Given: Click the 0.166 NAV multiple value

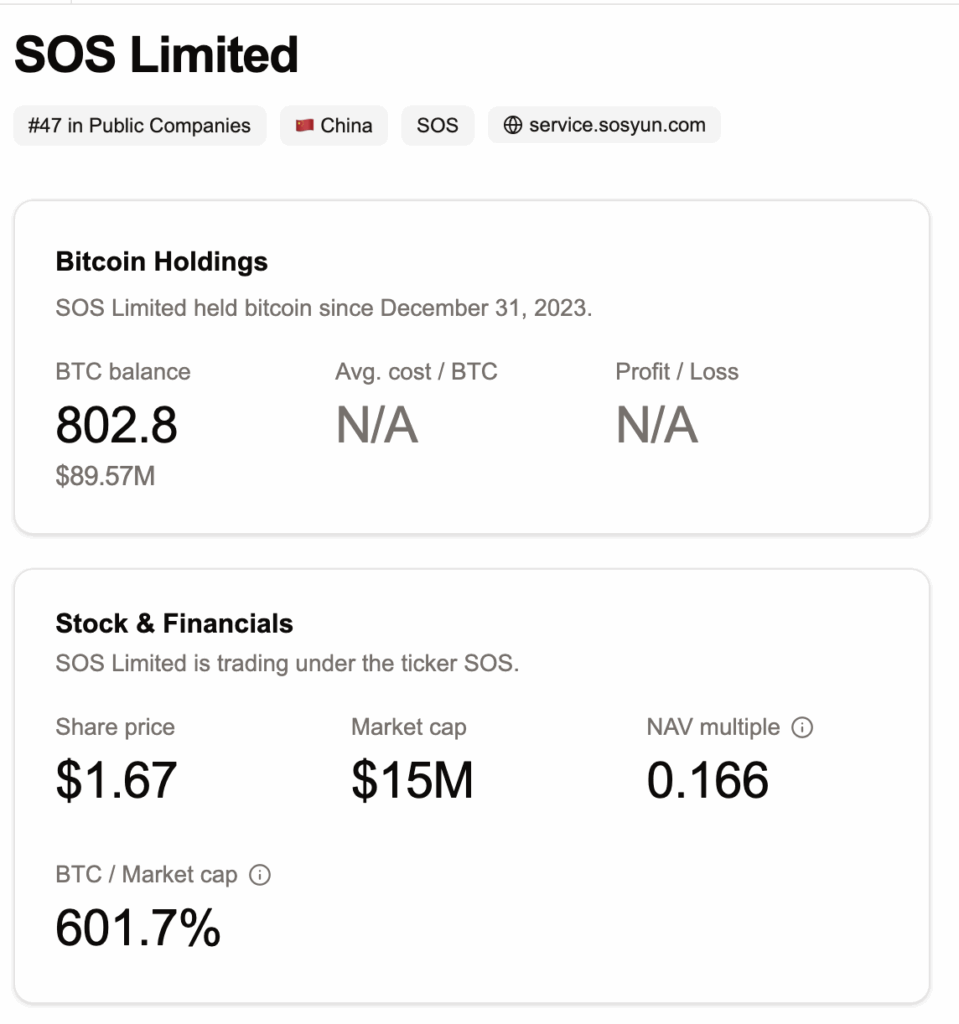Looking at the screenshot, I should click(x=707, y=781).
